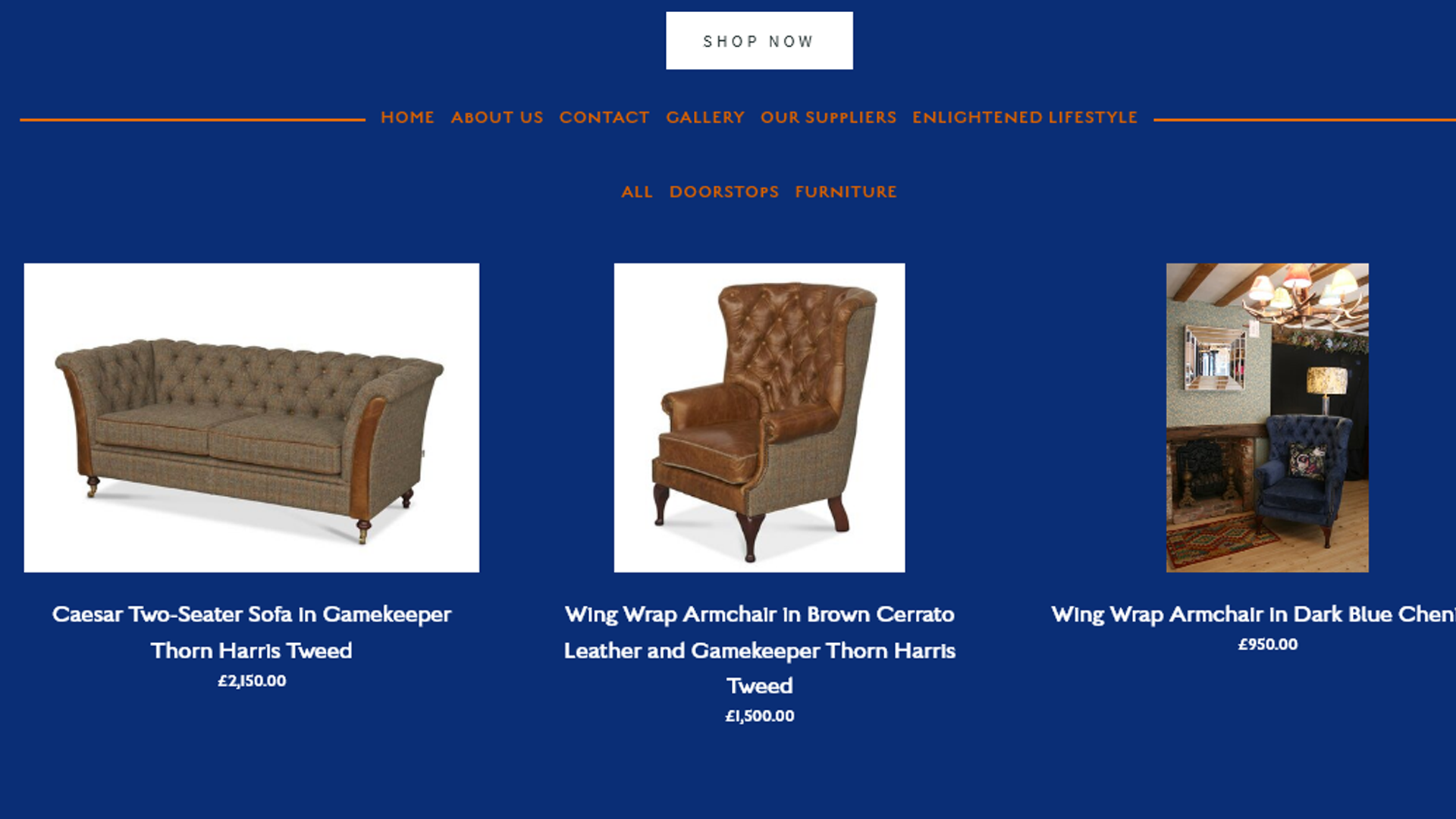1456x819 pixels.
Task: Select the £2,150.00 sofa price
Action: pyautogui.click(x=252, y=681)
